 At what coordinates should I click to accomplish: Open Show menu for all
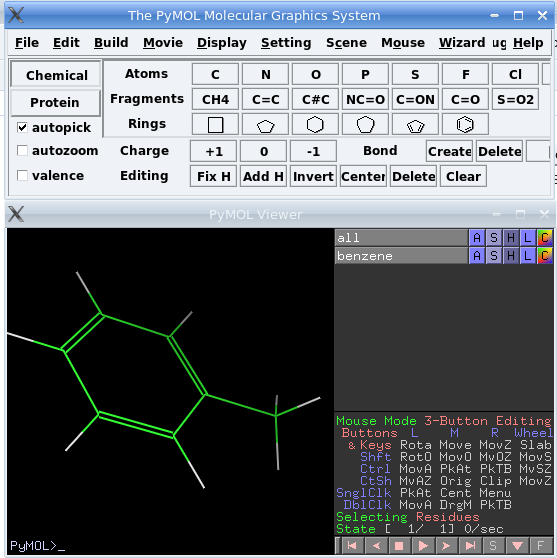pyautogui.click(x=494, y=237)
